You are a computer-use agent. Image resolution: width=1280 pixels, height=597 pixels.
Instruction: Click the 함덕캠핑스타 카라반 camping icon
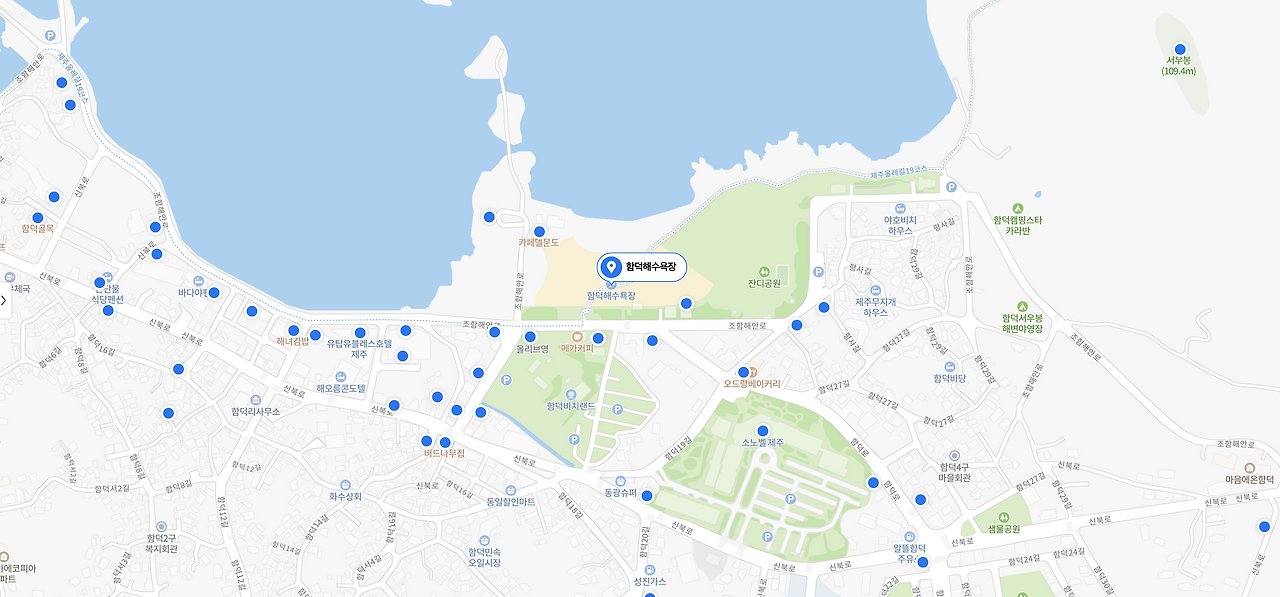[1018, 207]
